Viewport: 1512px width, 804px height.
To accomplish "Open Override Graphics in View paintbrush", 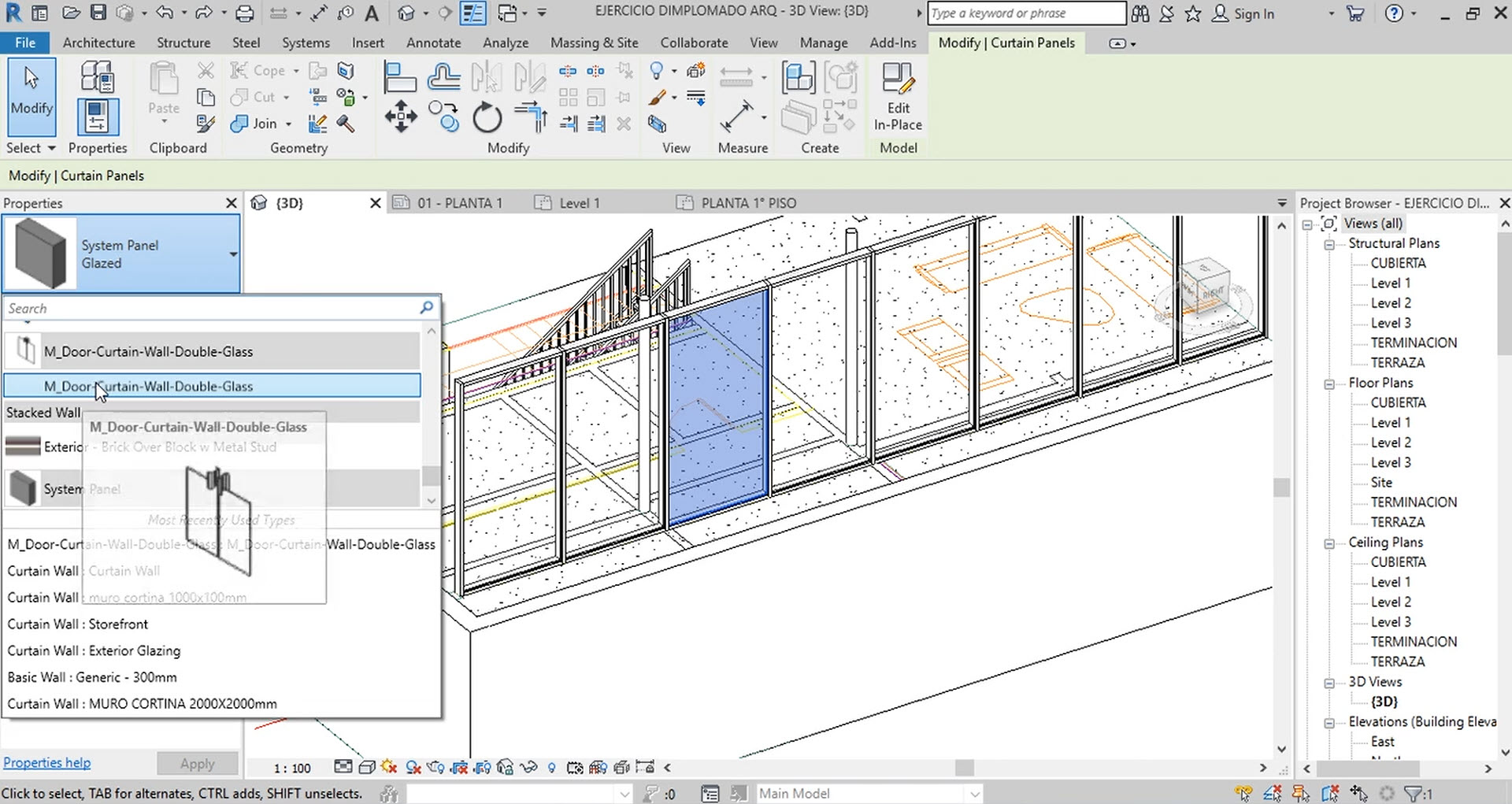I will pyautogui.click(x=658, y=98).
